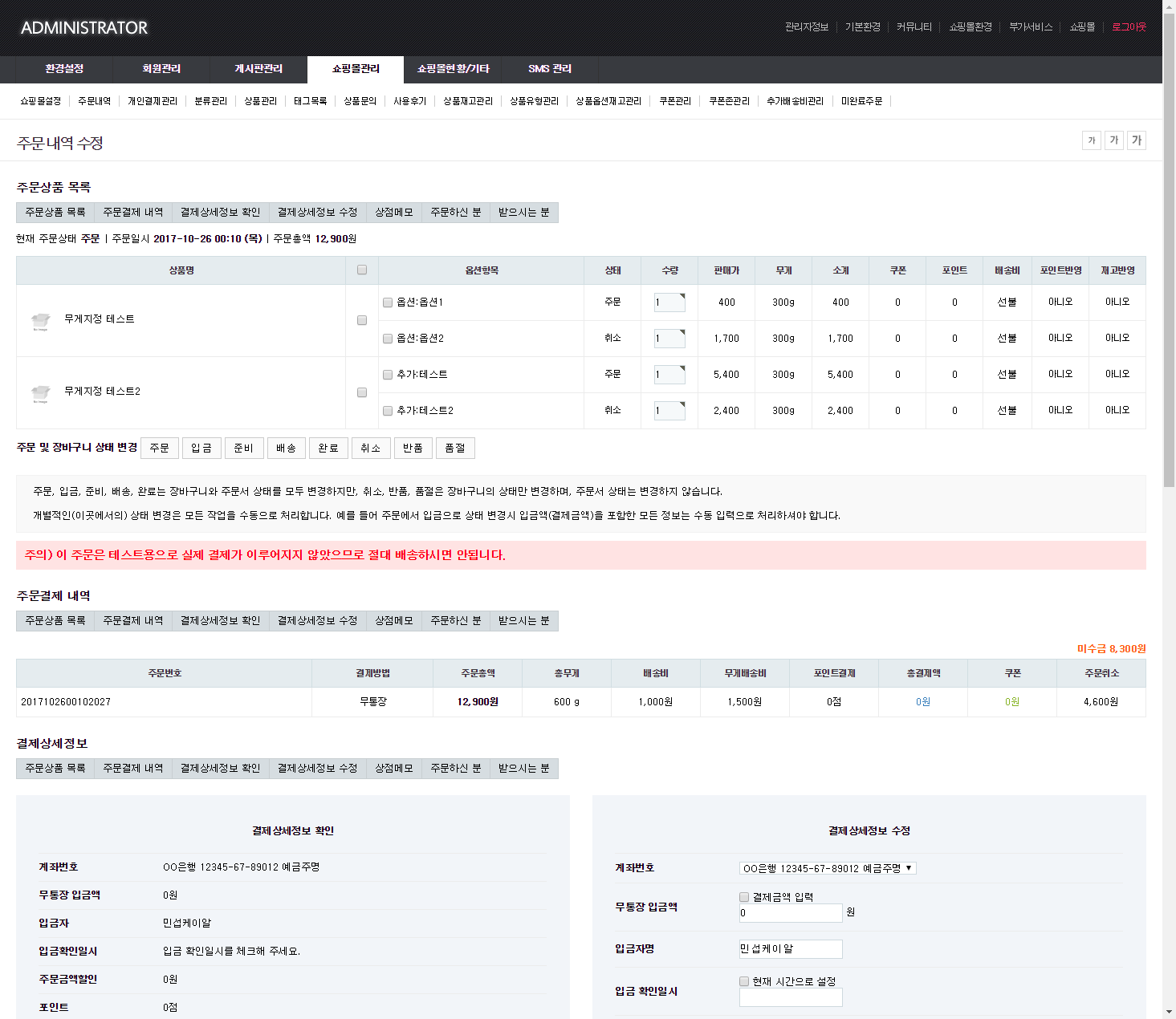The width and height of the screenshot is (1176, 1019).
Task: Click the 무게지정 테스트 product thumbnail
Action: click(40, 320)
